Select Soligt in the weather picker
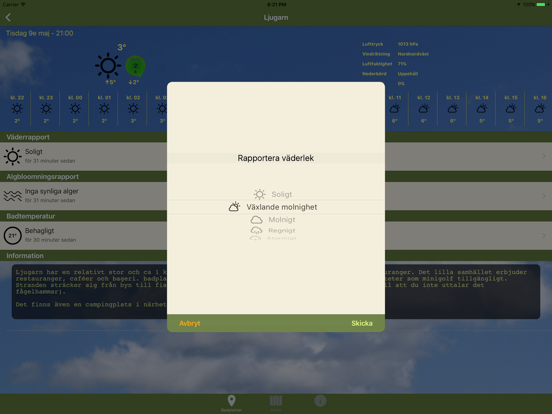The height and width of the screenshot is (414, 552). [276, 194]
